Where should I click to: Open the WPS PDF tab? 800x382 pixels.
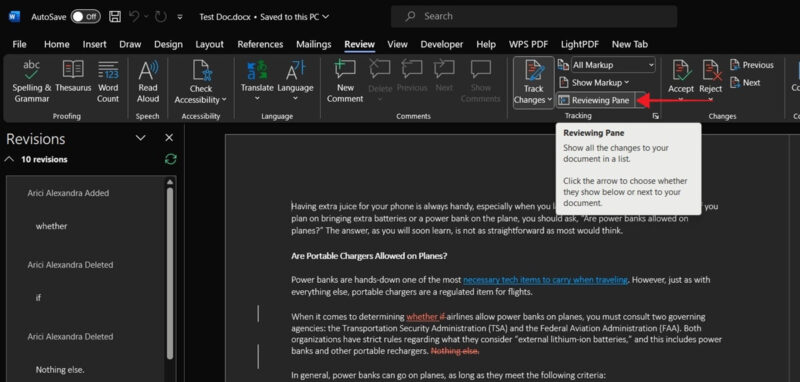click(x=529, y=44)
